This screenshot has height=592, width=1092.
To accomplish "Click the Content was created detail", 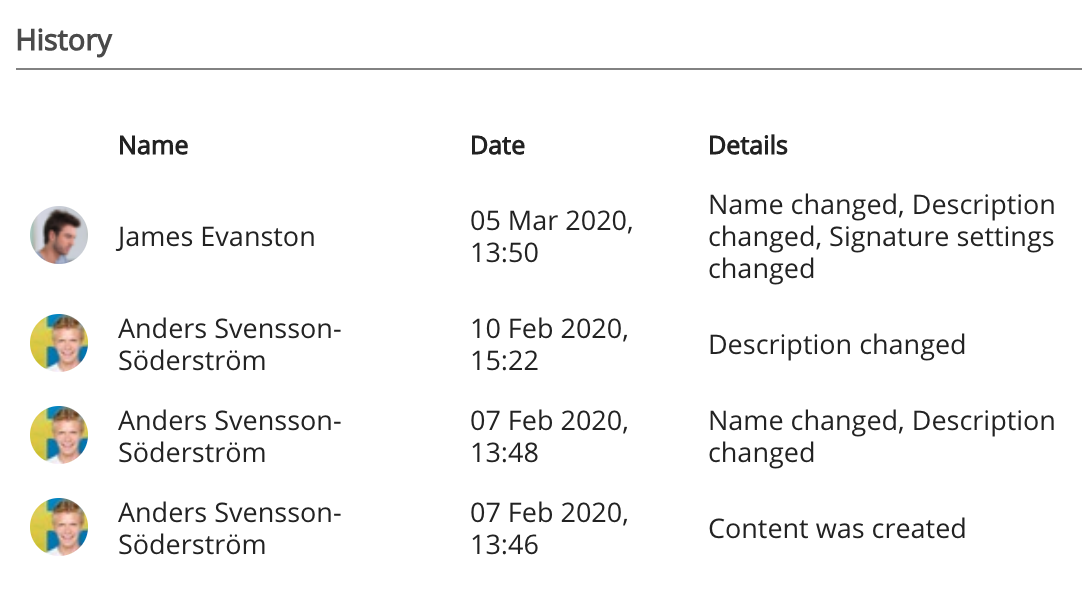I will pos(837,528).
